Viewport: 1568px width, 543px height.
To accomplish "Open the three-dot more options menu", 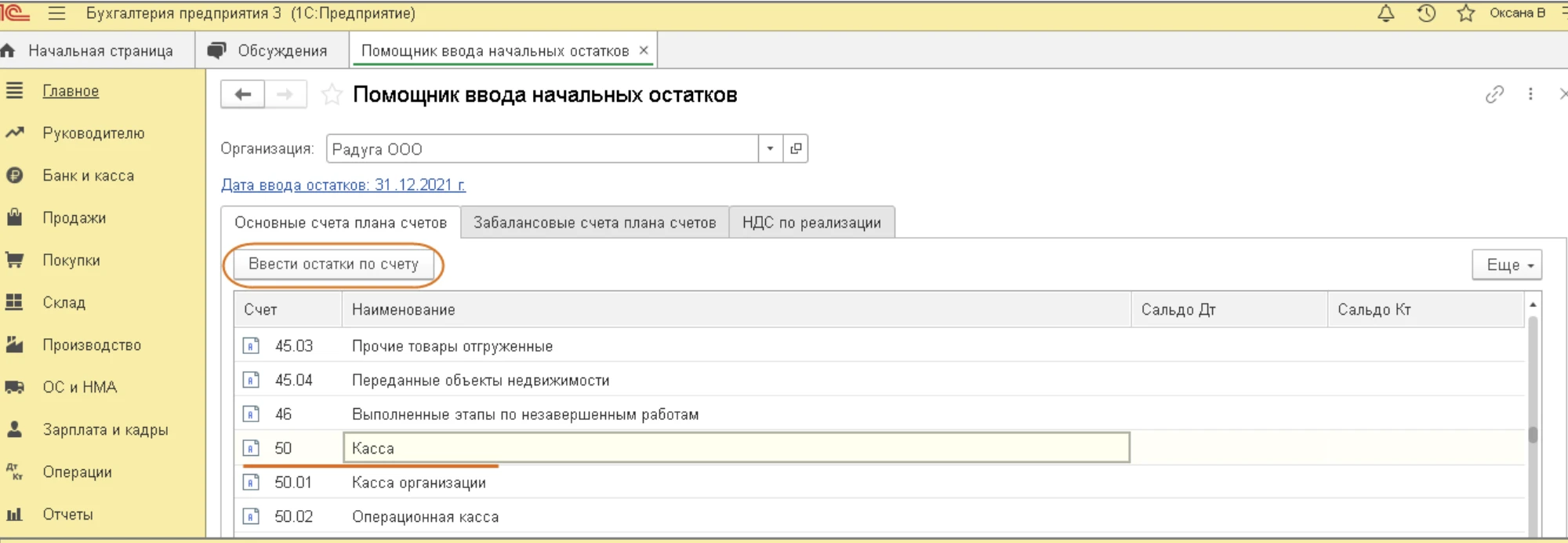I will pyautogui.click(x=1530, y=94).
